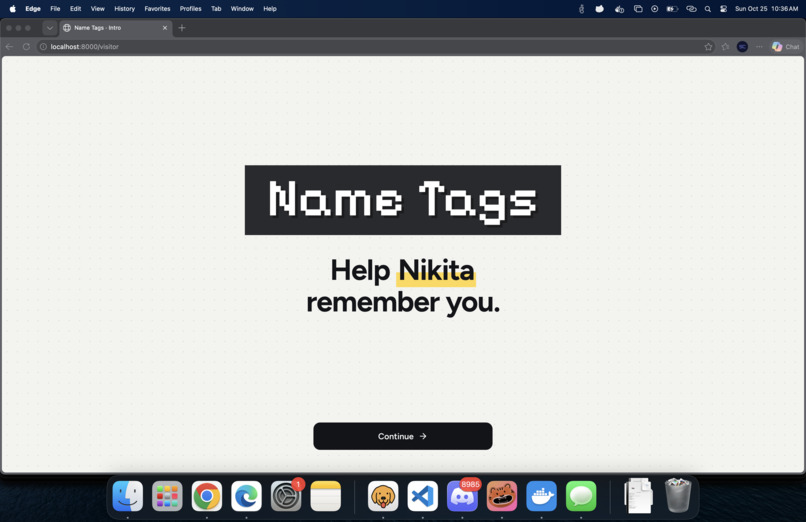
Task: Click the highlighted name Nikita
Action: (x=436, y=271)
